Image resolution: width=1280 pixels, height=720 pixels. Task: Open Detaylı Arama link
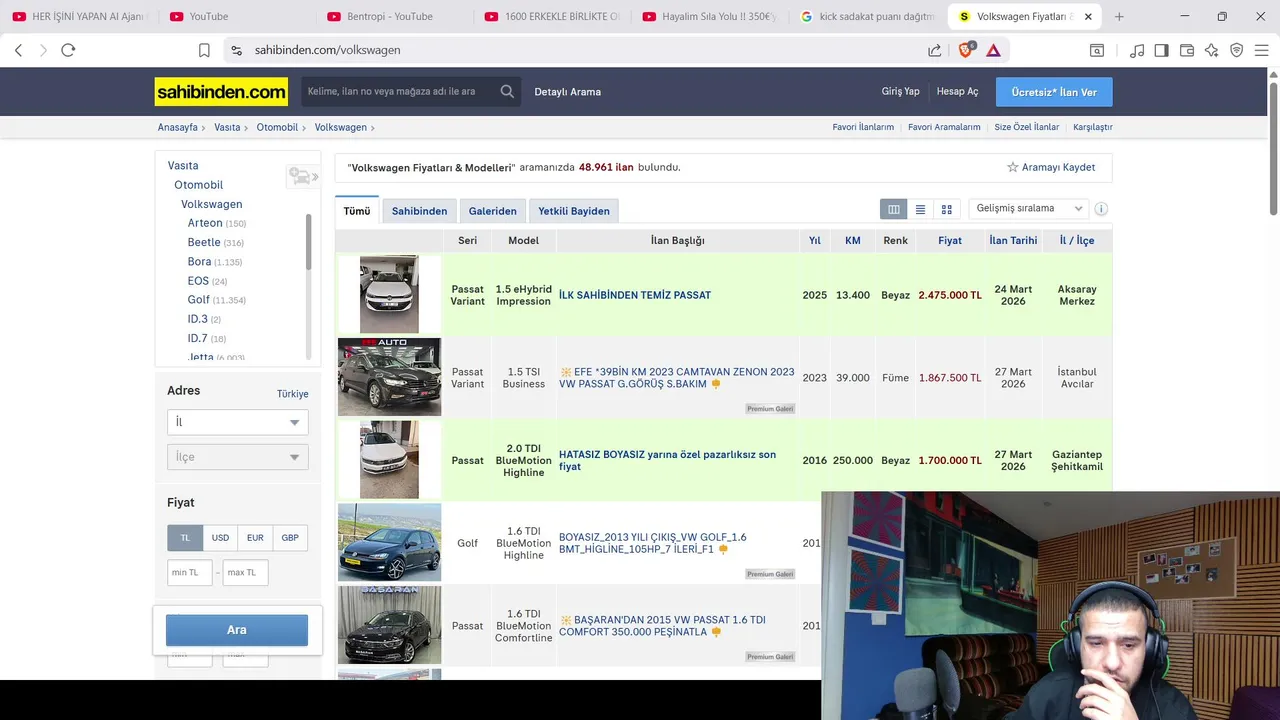568,92
